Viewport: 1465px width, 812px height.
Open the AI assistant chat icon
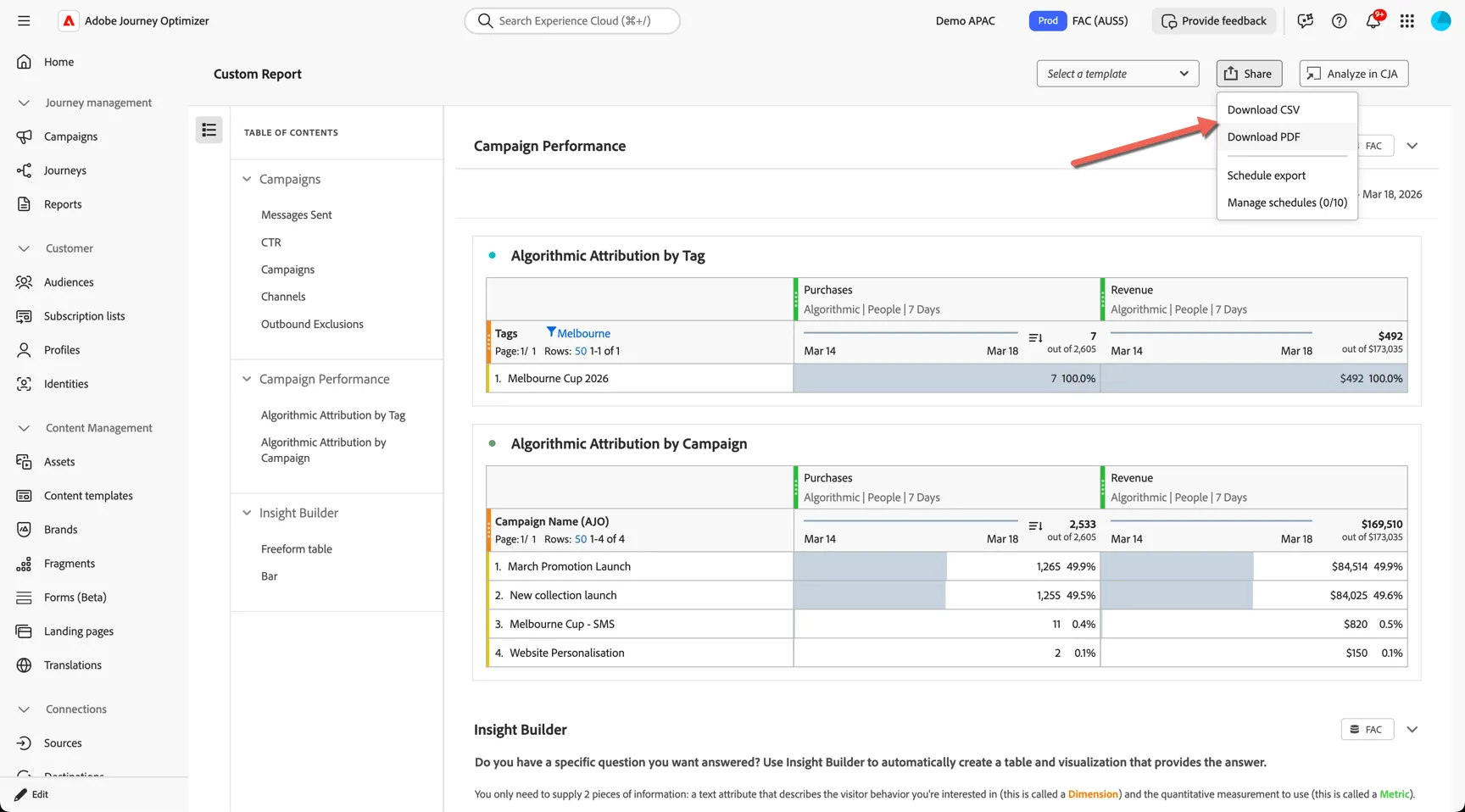(1305, 21)
